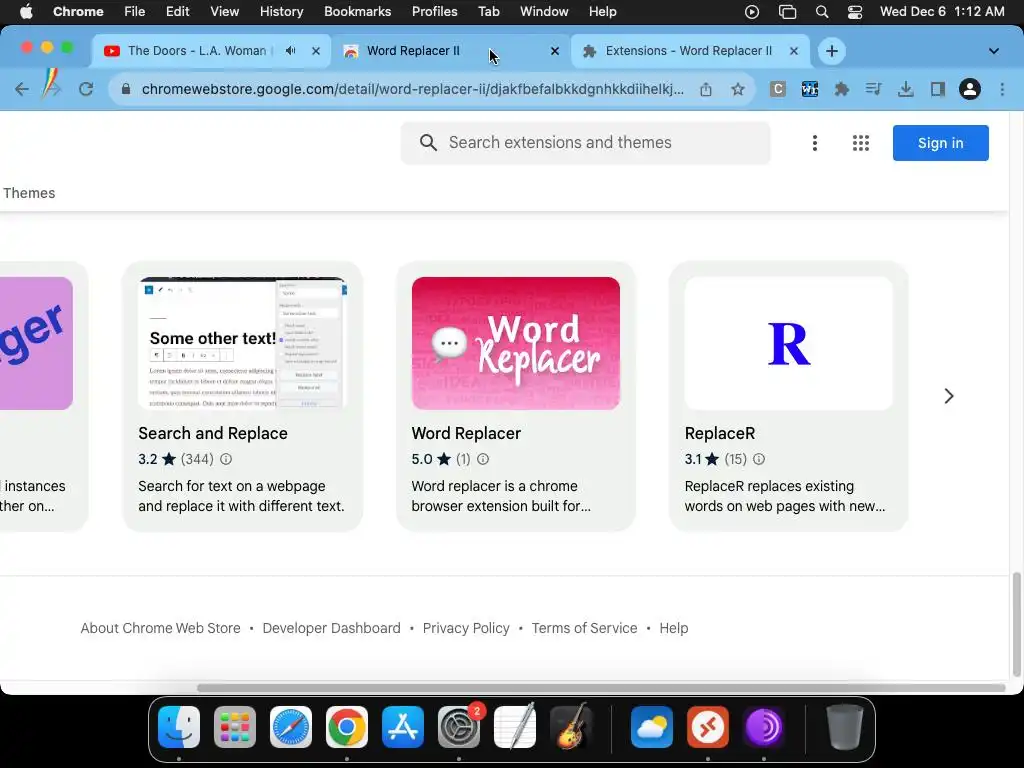This screenshot has height=768, width=1024.
Task: Open App Store from the dock
Action: [x=403, y=727]
